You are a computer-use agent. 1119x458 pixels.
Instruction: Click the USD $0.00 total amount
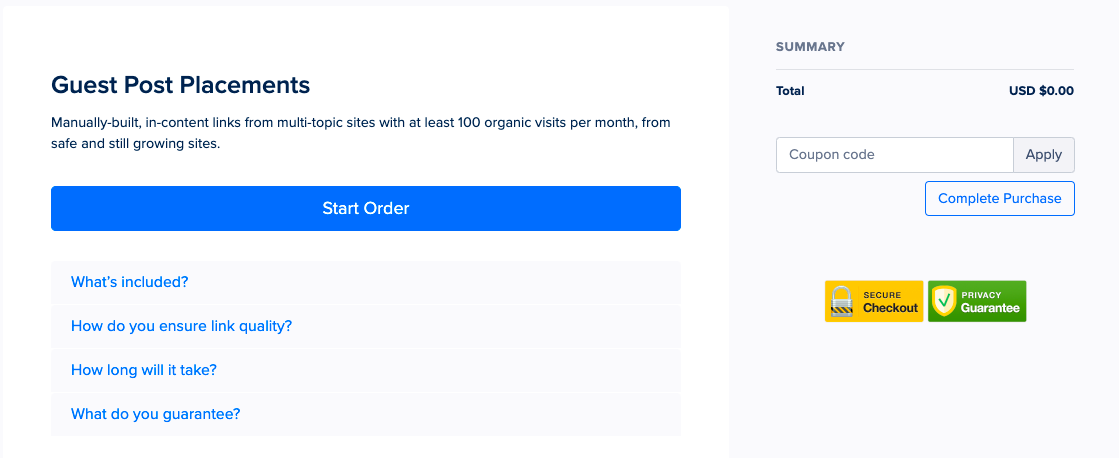(x=1041, y=91)
